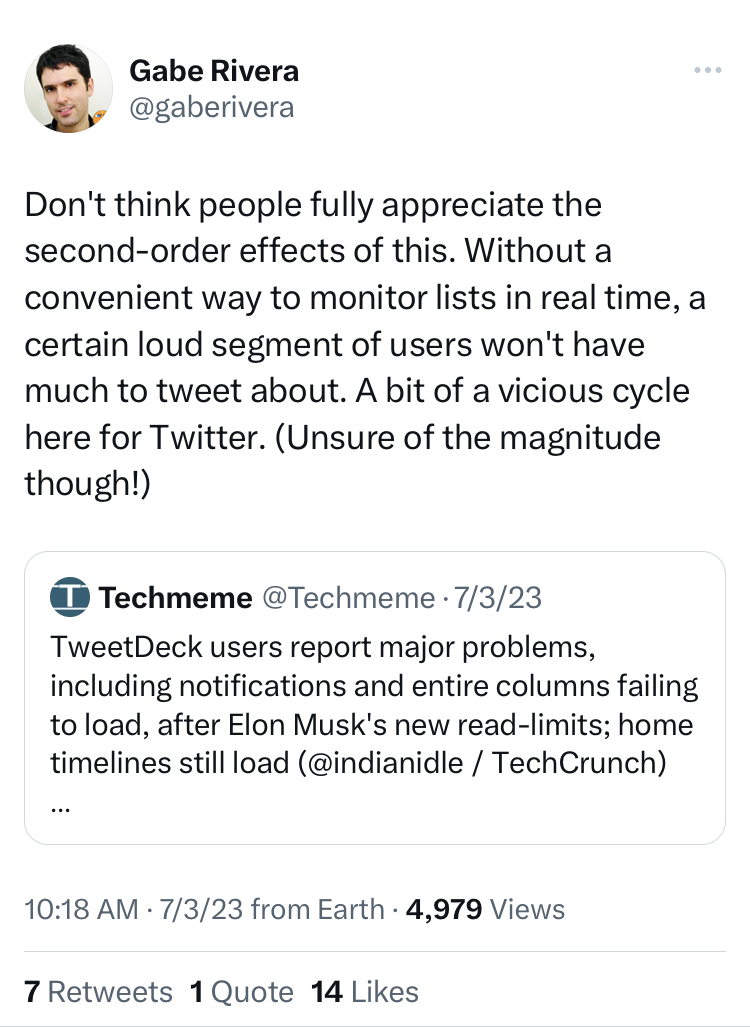Screen dimensions: 750x1027
Task: Click the 10:18 AM timestamp
Action: click(81, 909)
